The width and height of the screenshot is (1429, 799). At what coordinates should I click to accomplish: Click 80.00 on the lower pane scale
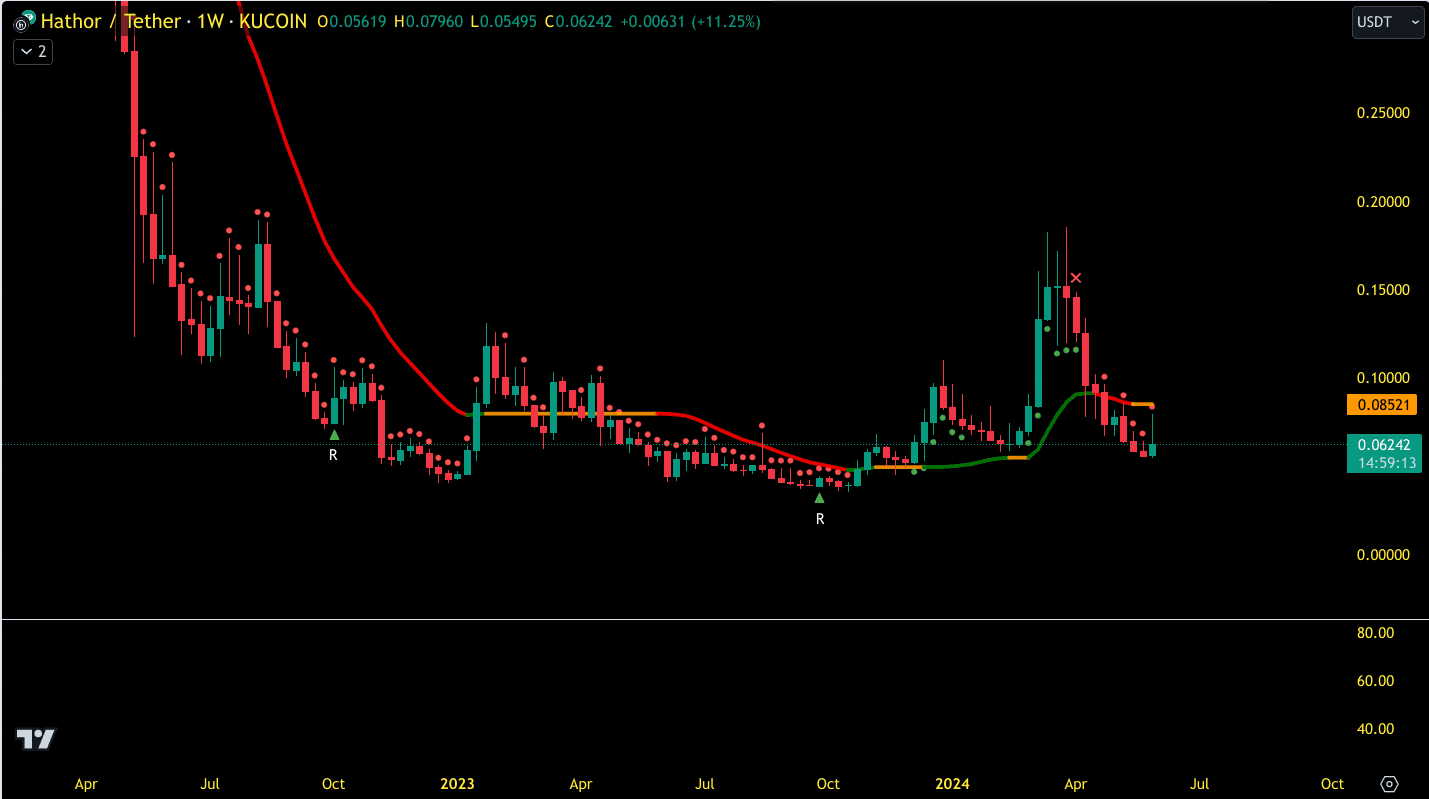(1375, 633)
